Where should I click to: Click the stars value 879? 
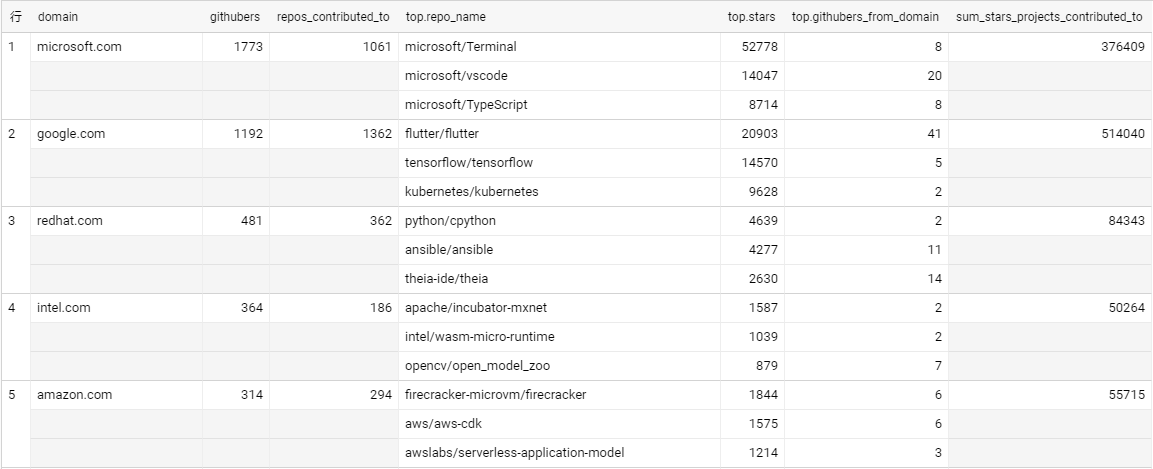pyautogui.click(x=767, y=366)
